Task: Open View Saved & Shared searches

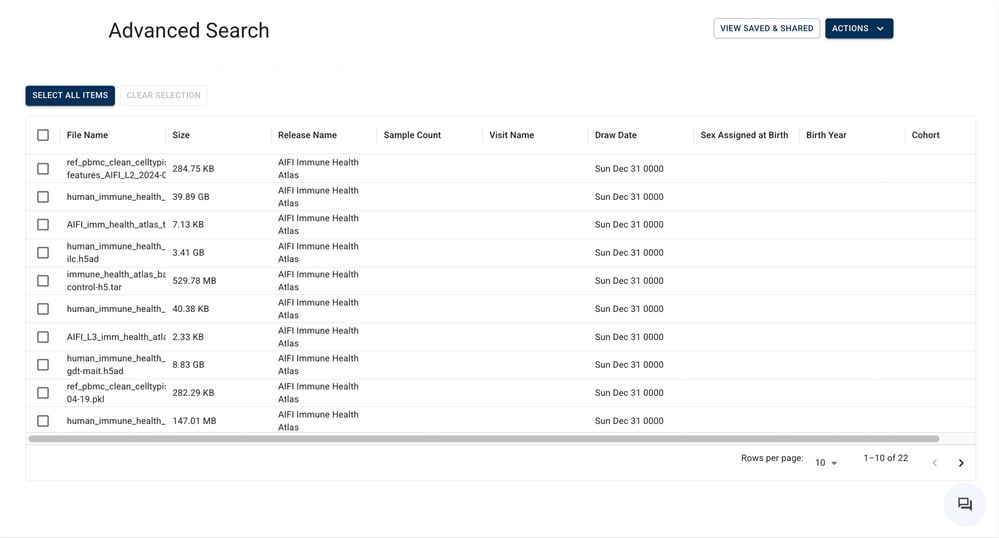Action: [x=766, y=29]
